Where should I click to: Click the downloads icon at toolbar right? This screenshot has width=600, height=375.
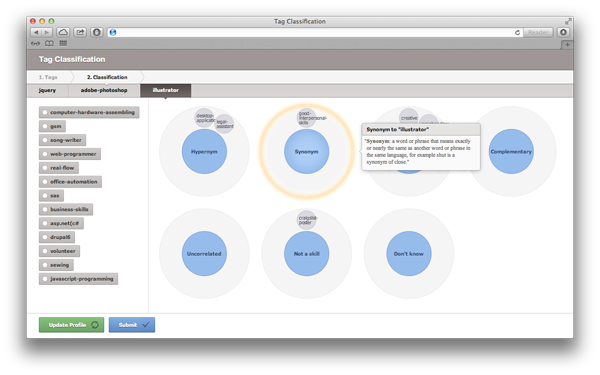pos(563,33)
